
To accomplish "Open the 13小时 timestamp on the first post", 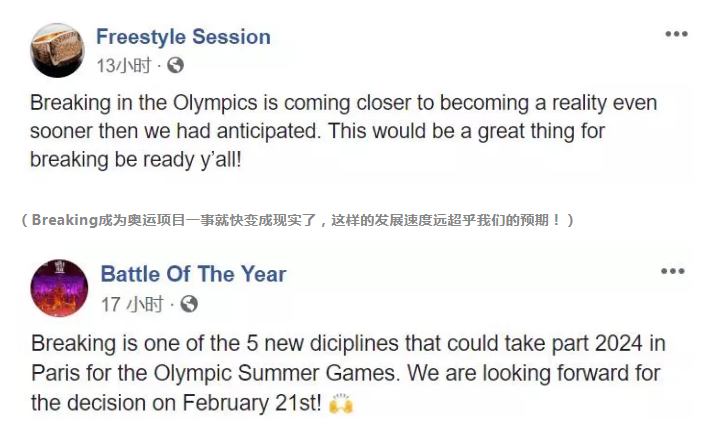I will pos(123,66).
